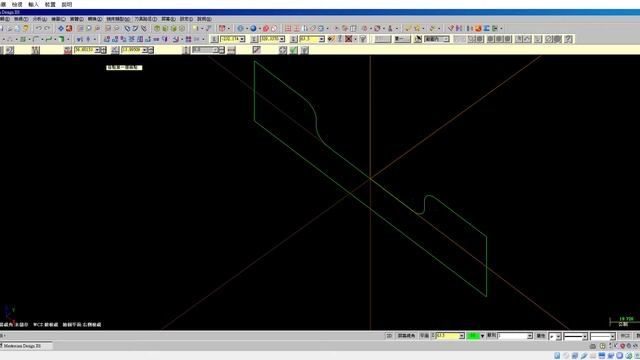This screenshot has height=360, width=640.
Task: Click the Apply icon left of green checkmark
Action: click(283, 50)
